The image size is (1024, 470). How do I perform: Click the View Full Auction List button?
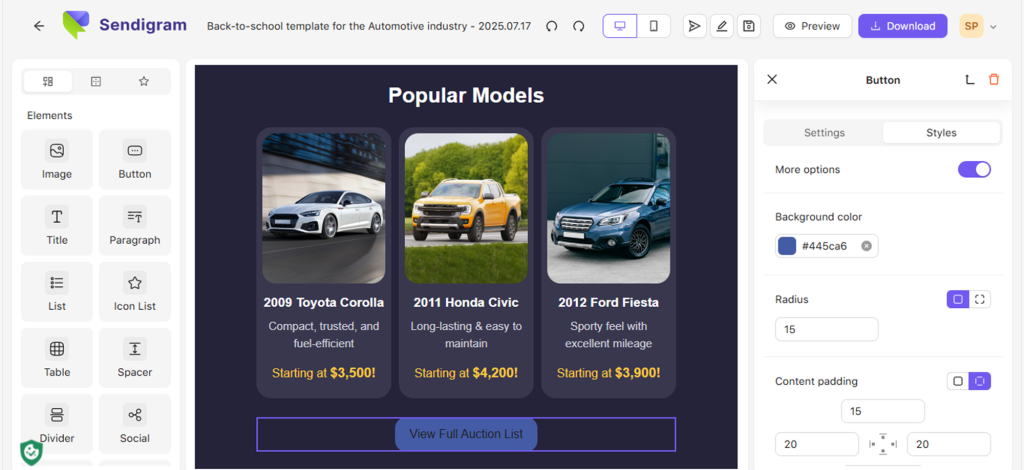[x=466, y=434]
